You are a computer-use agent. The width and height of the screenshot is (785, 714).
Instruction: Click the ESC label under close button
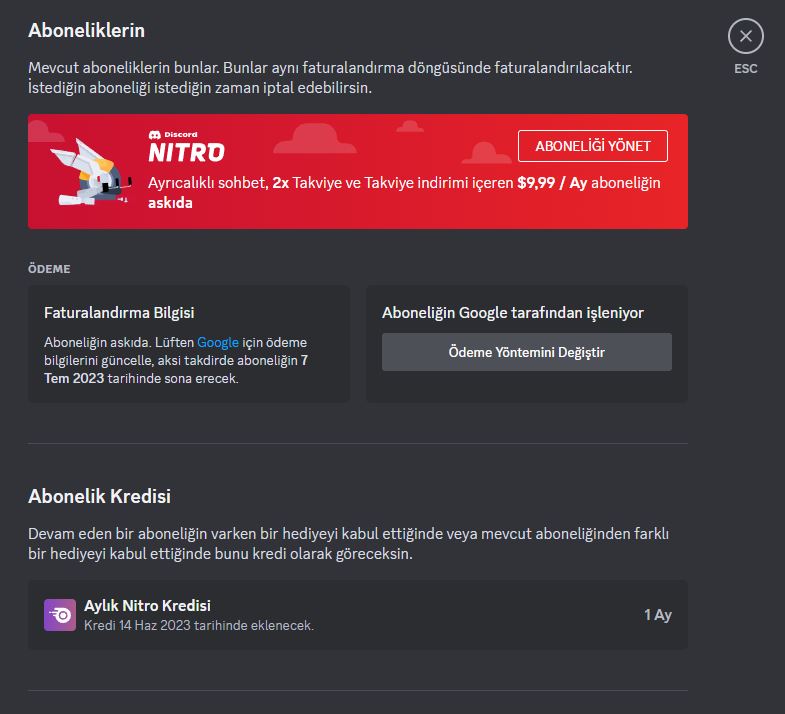pos(745,69)
